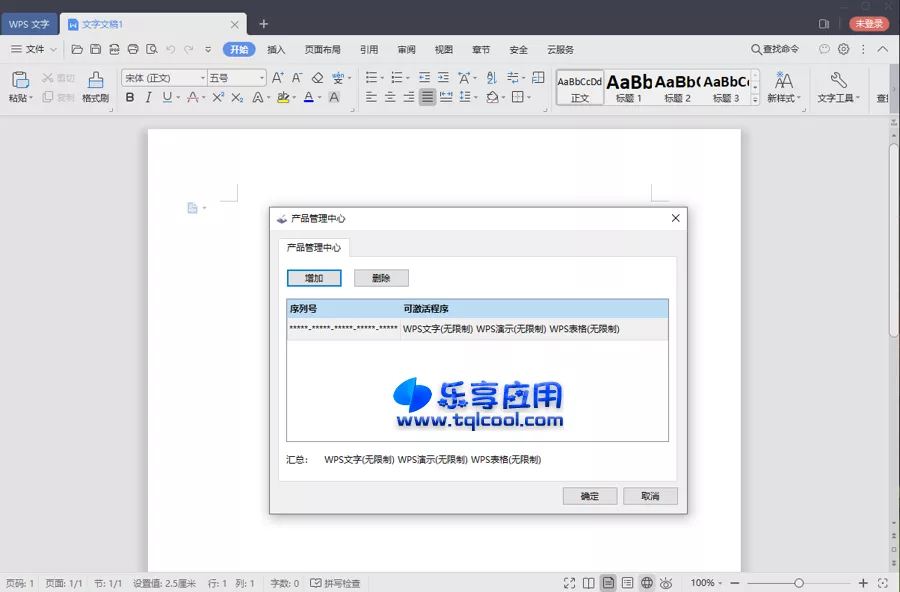The width and height of the screenshot is (900, 592).
Task: Click the eye-protection mode icon in status bar
Action: coord(664,582)
